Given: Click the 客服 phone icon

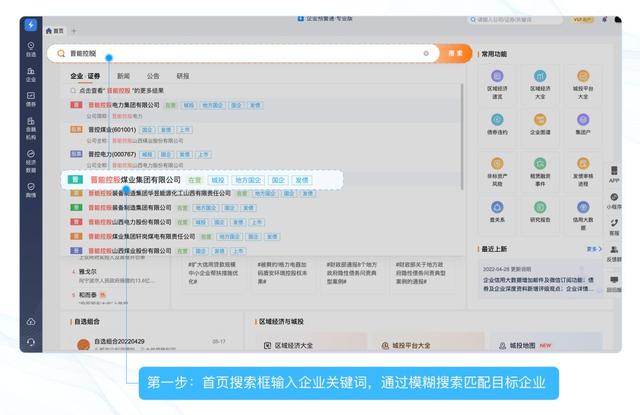Looking at the screenshot, I should coord(614,227).
